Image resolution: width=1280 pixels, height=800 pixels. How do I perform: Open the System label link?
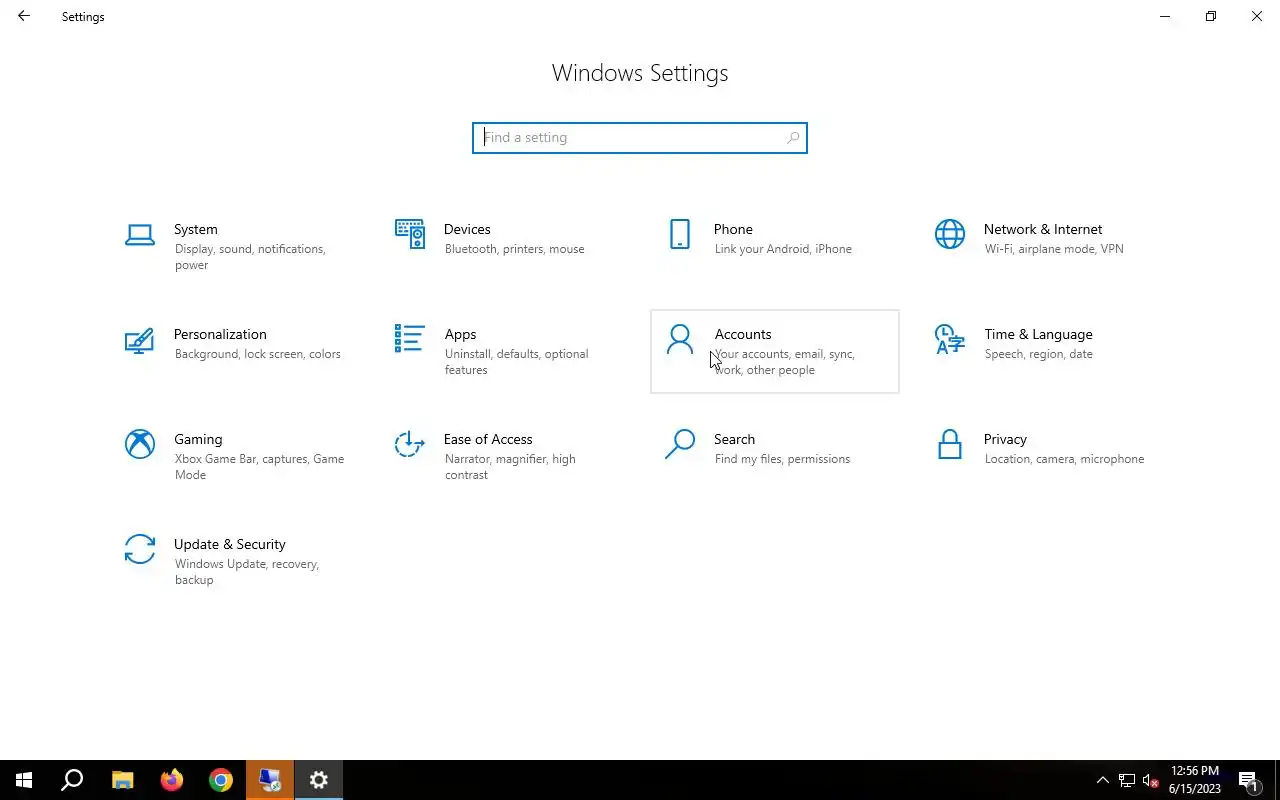point(196,229)
